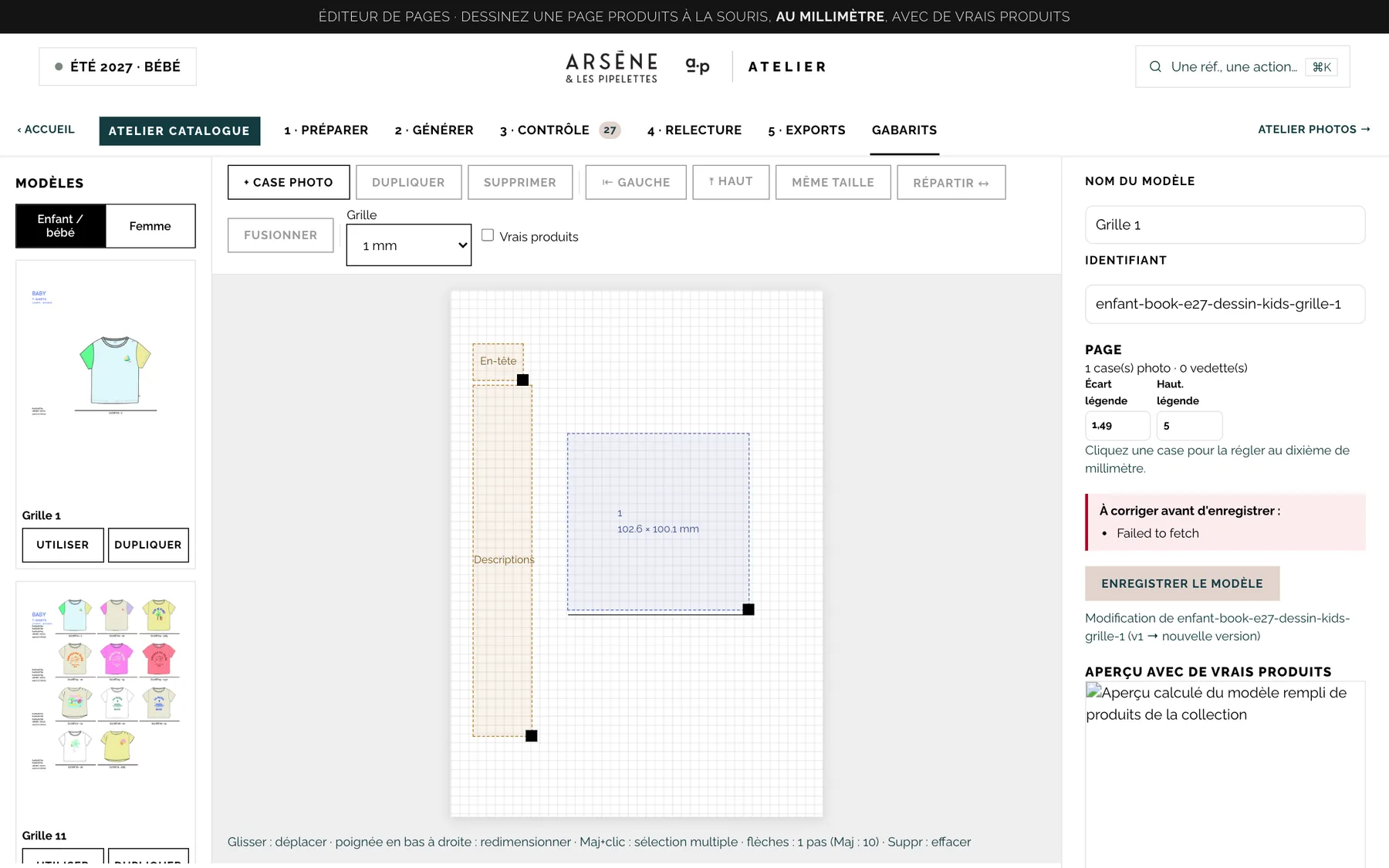The image size is (1389, 868).
Task: Go to step 2 · Générer
Action: tap(434, 130)
